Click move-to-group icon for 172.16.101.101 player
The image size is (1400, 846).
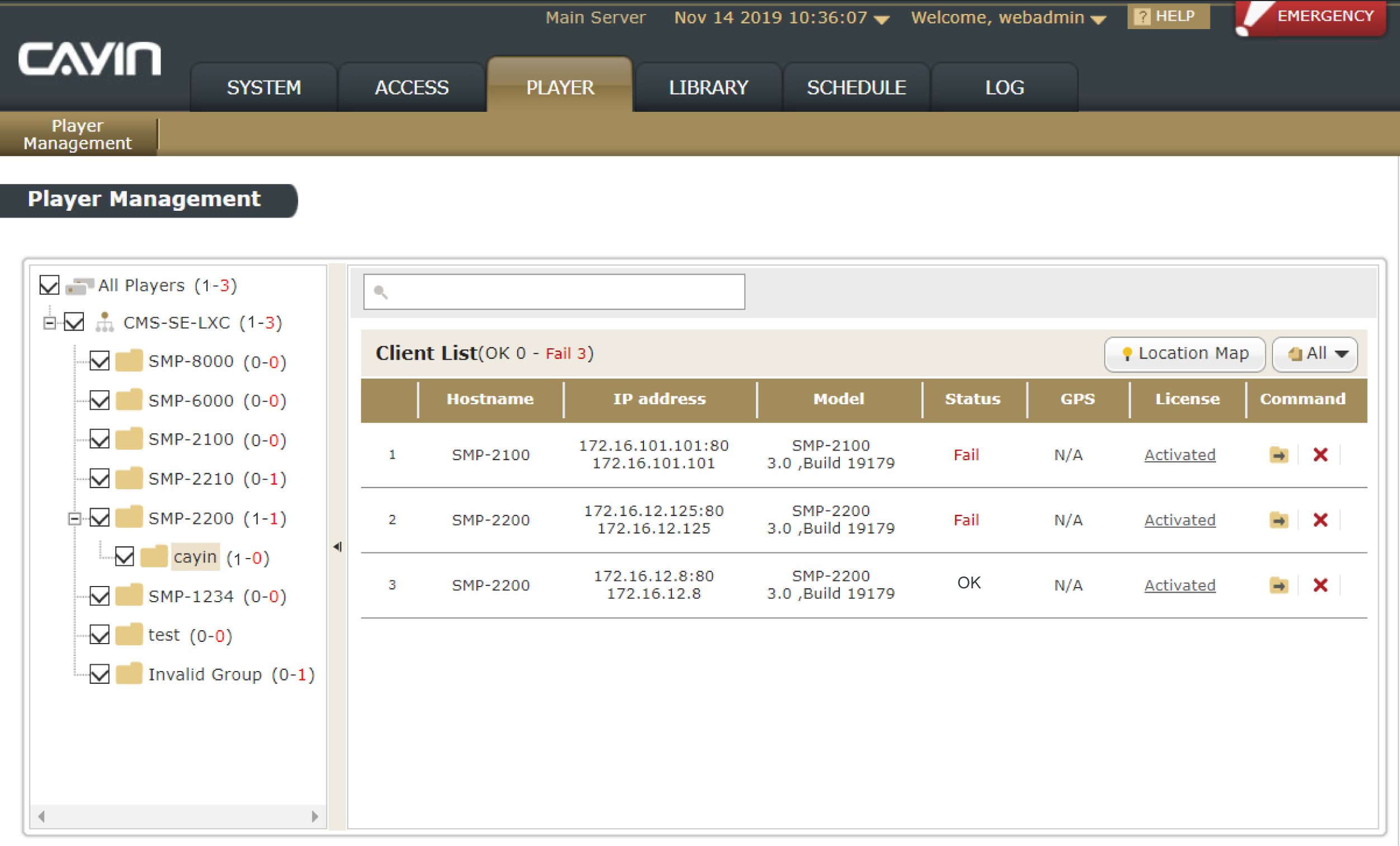click(1279, 455)
